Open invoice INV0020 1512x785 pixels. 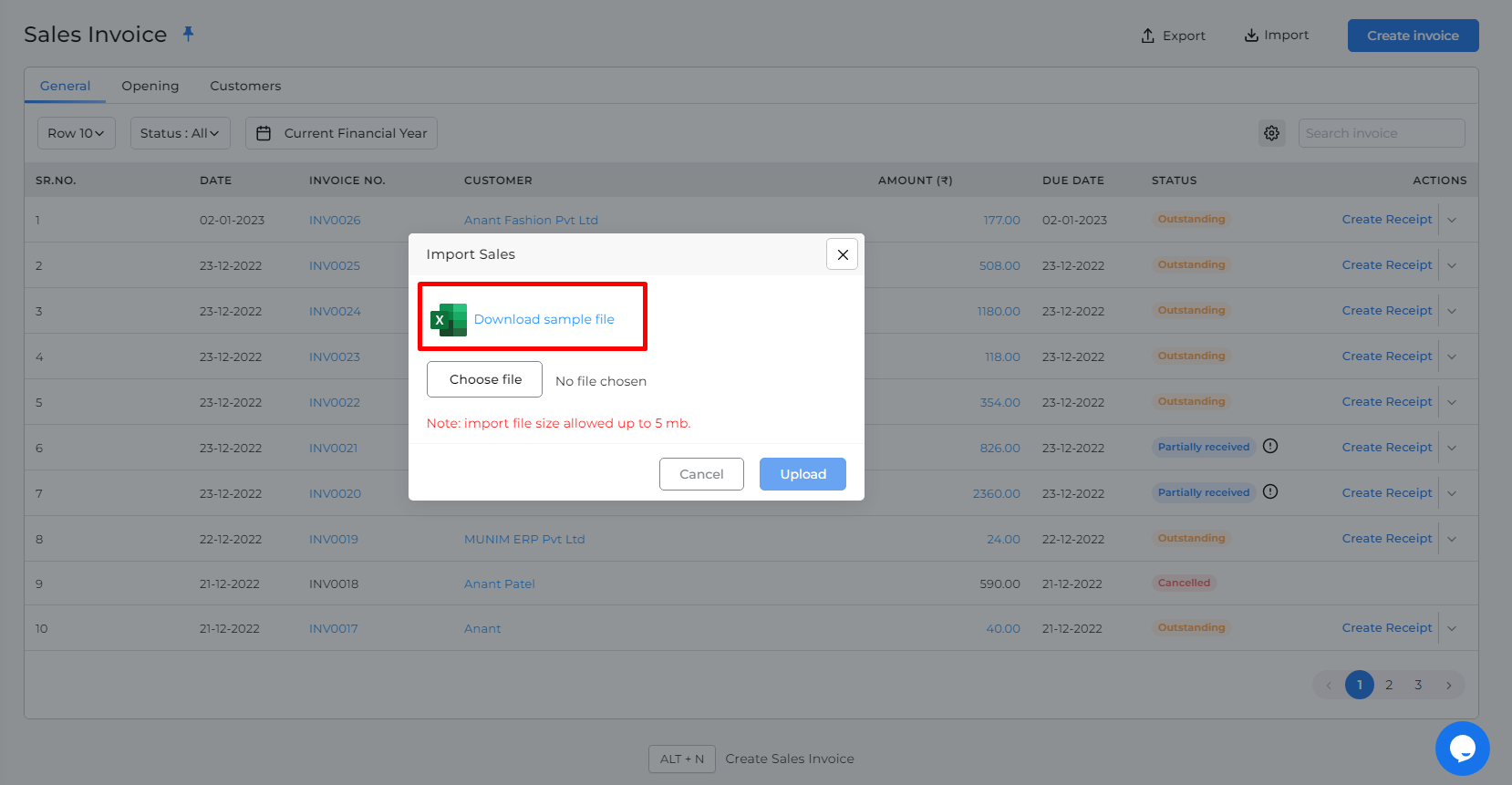[335, 493]
